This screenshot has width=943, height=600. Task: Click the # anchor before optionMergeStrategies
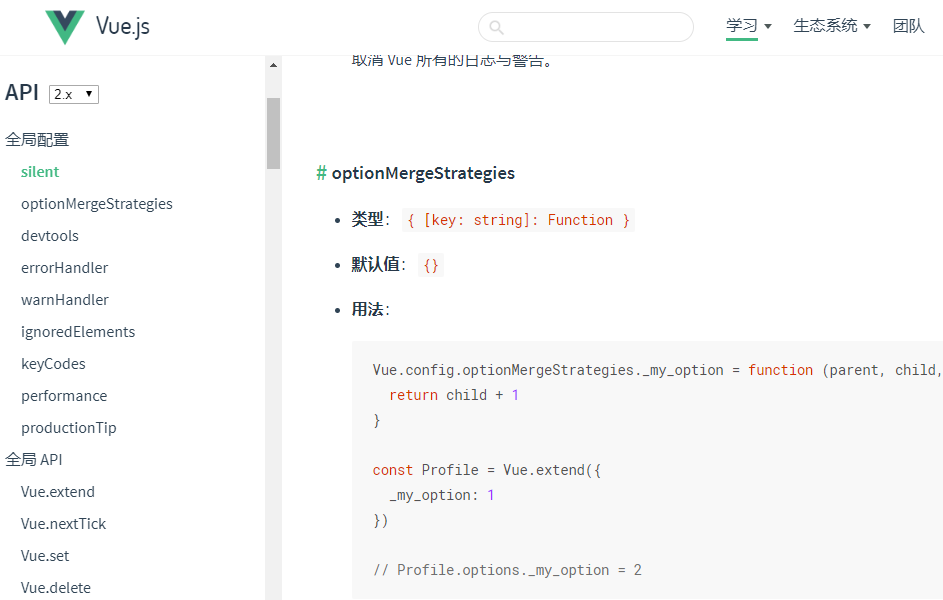pyautogui.click(x=321, y=173)
